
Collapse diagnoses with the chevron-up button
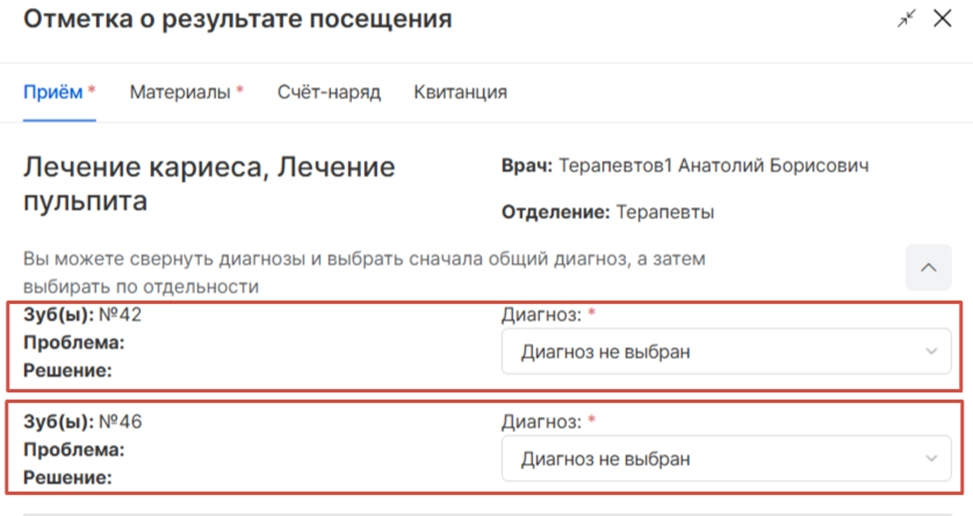[928, 268]
